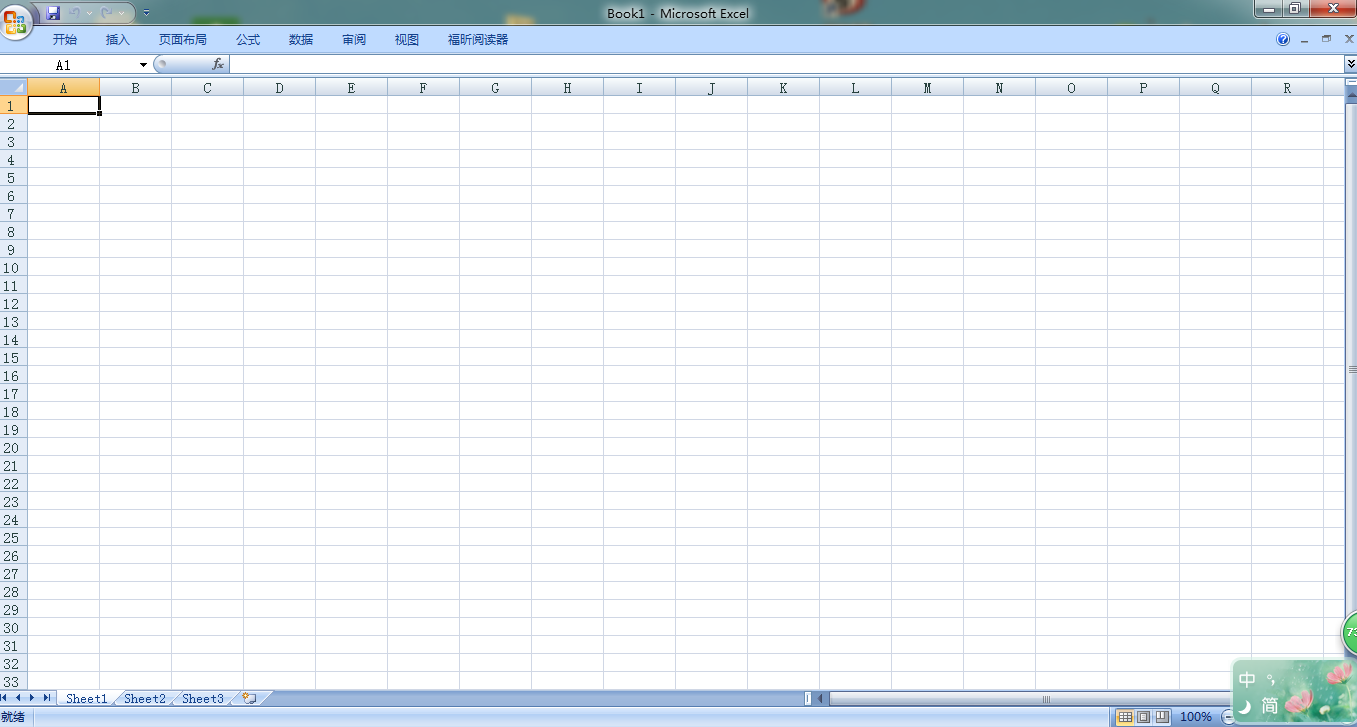
Task: Select row header 30
Action: click(13, 627)
